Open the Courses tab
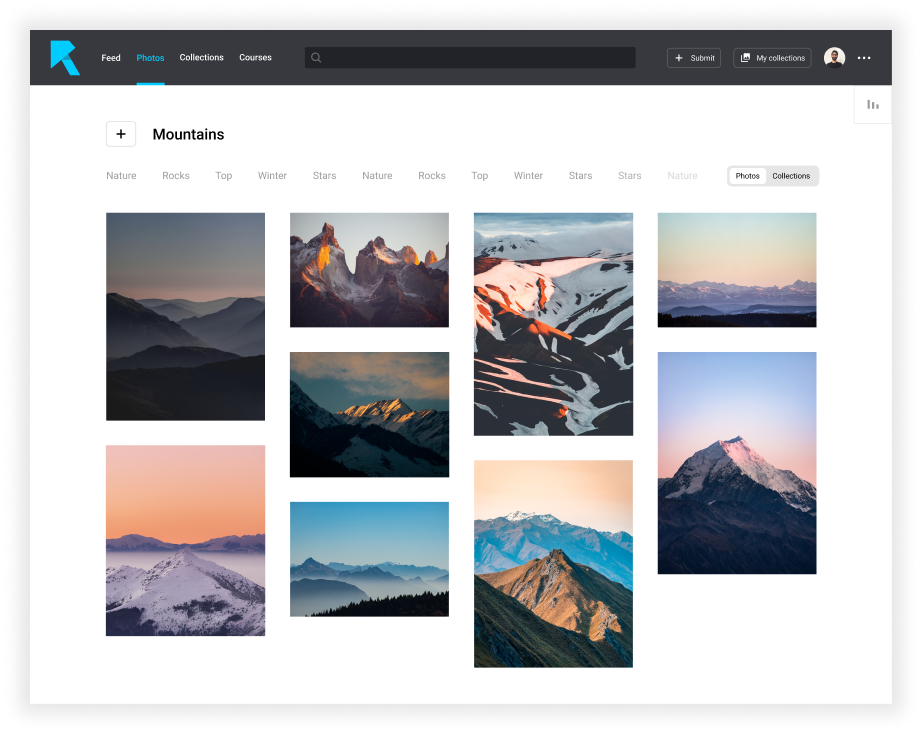Image resolution: width=922 pixels, height=734 pixels. click(x=255, y=58)
